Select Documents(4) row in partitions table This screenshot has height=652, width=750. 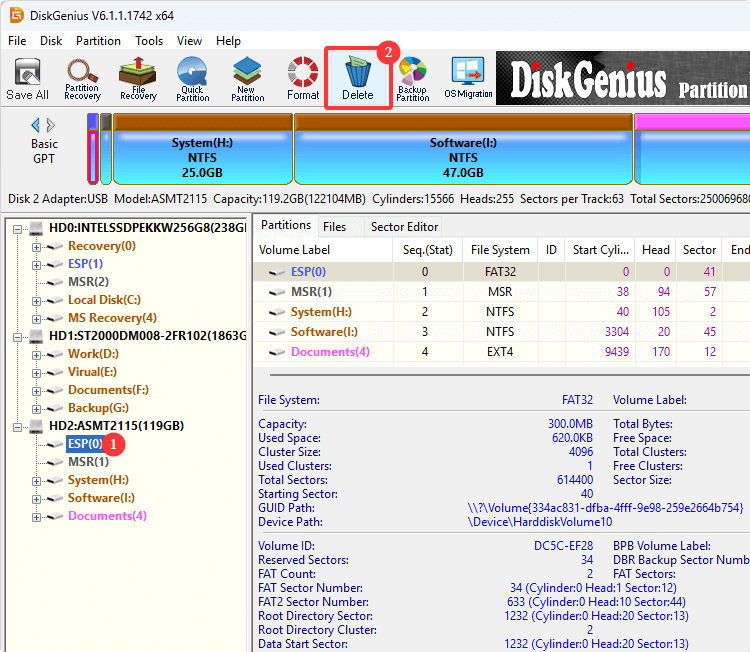pyautogui.click(x=501, y=352)
